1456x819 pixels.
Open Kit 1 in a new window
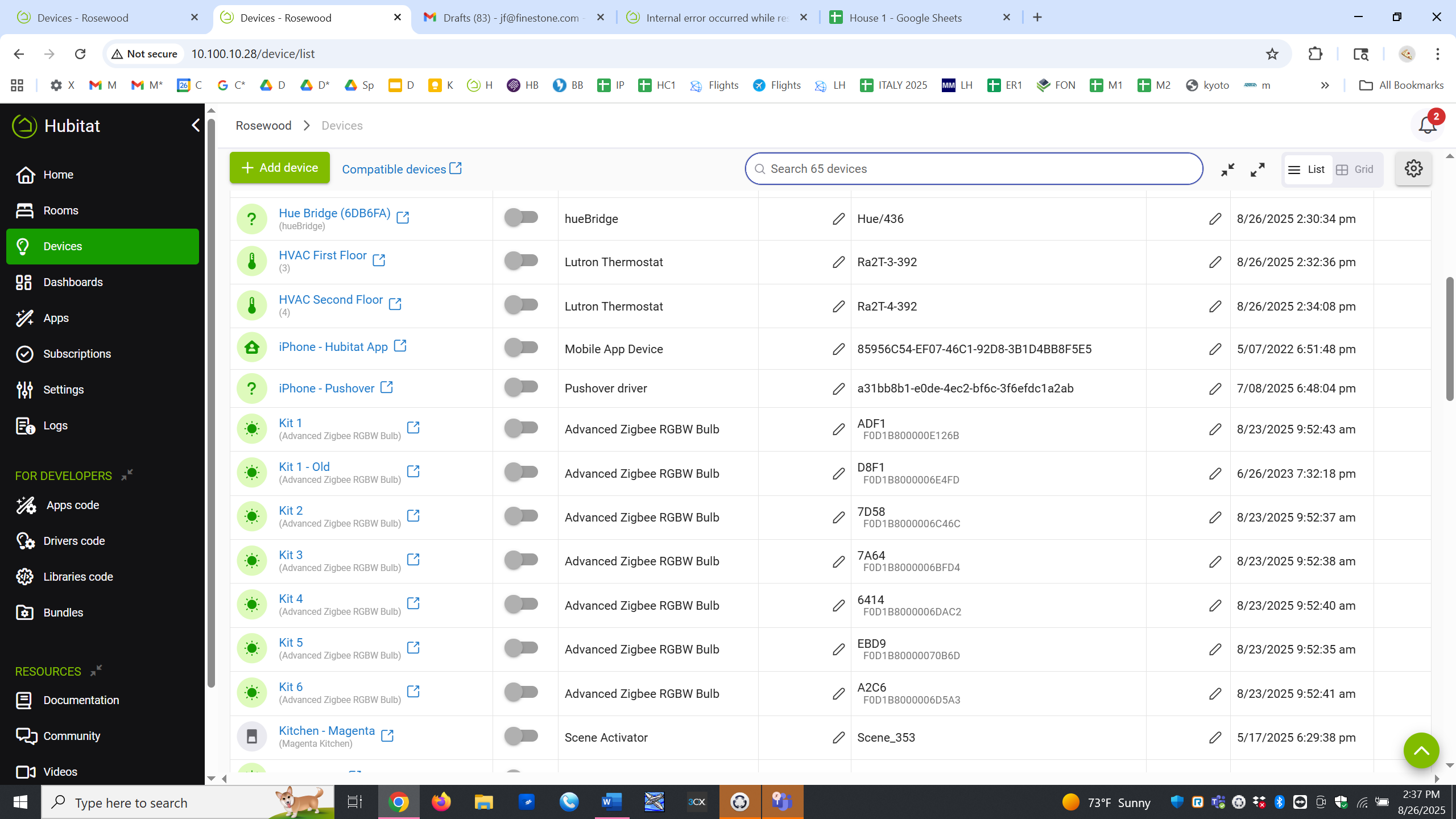point(413,428)
